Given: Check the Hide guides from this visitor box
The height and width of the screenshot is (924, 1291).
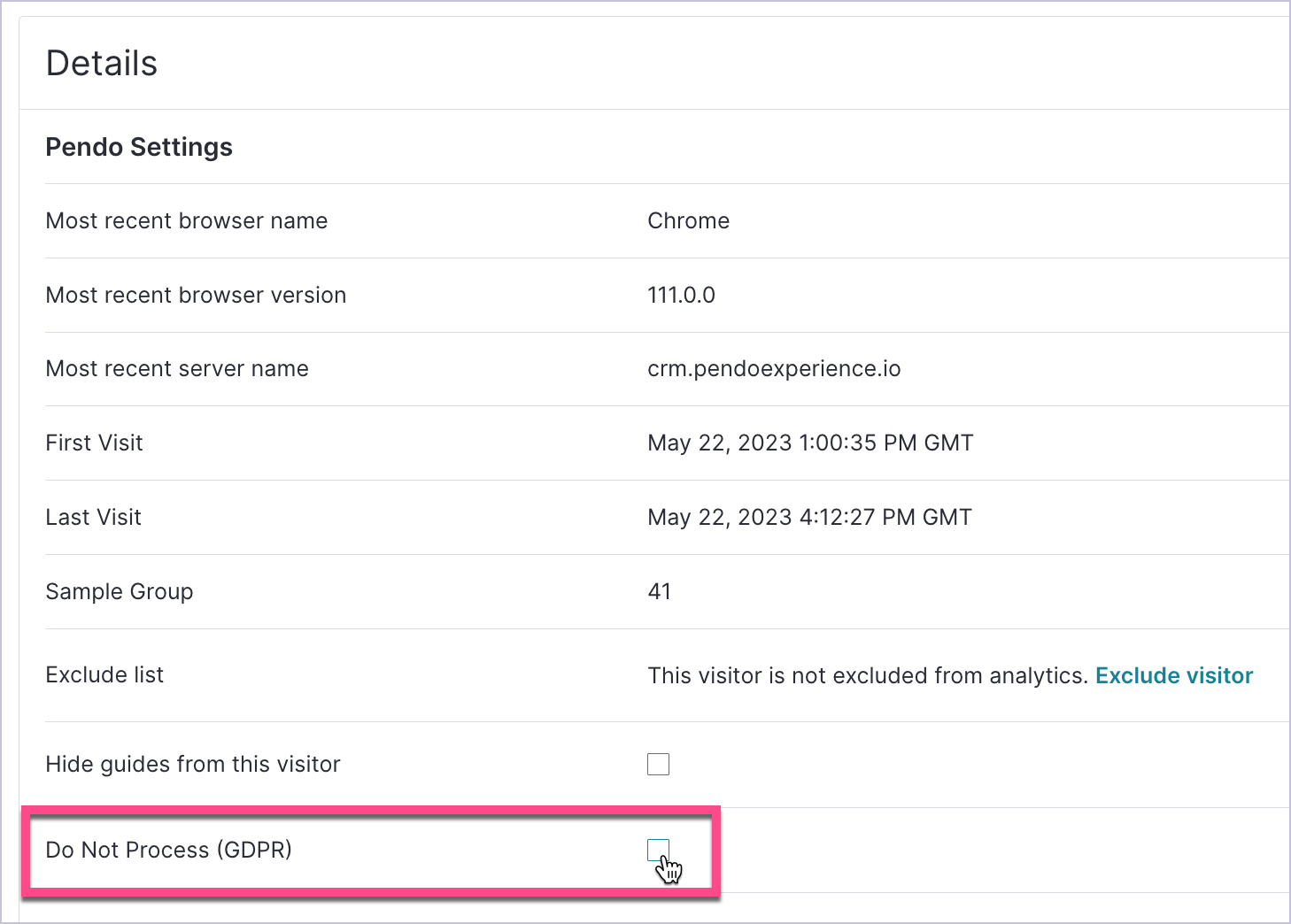Looking at the screenshot, I should (x=658, y=764).
